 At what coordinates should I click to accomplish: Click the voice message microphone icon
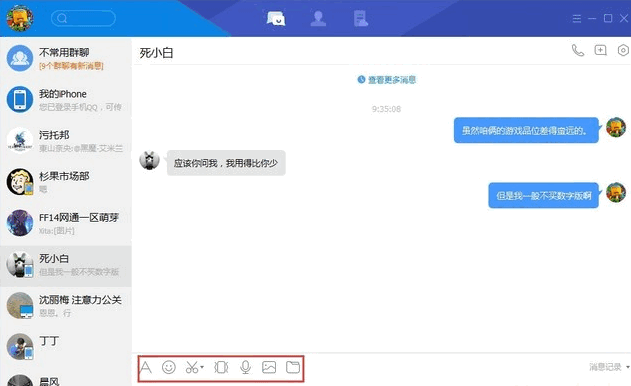245,367
